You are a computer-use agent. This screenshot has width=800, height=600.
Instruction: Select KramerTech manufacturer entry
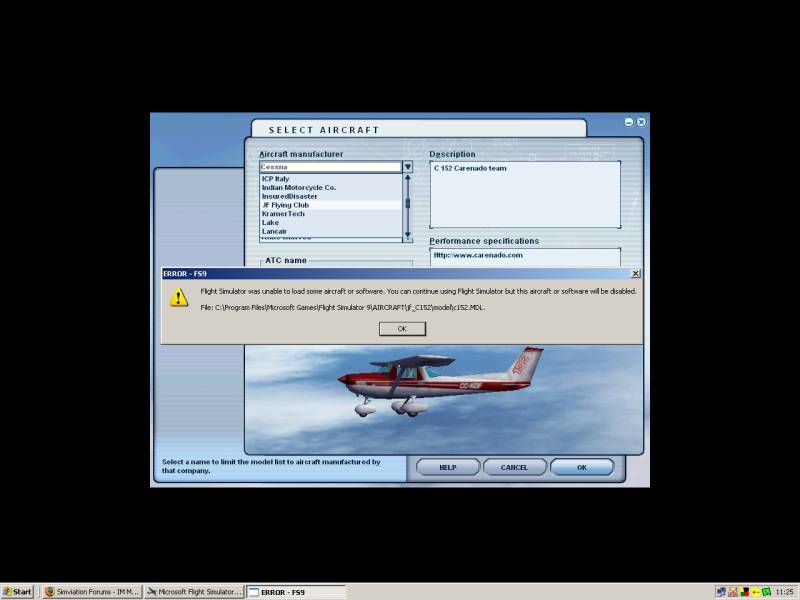click(x=283, y=214)
